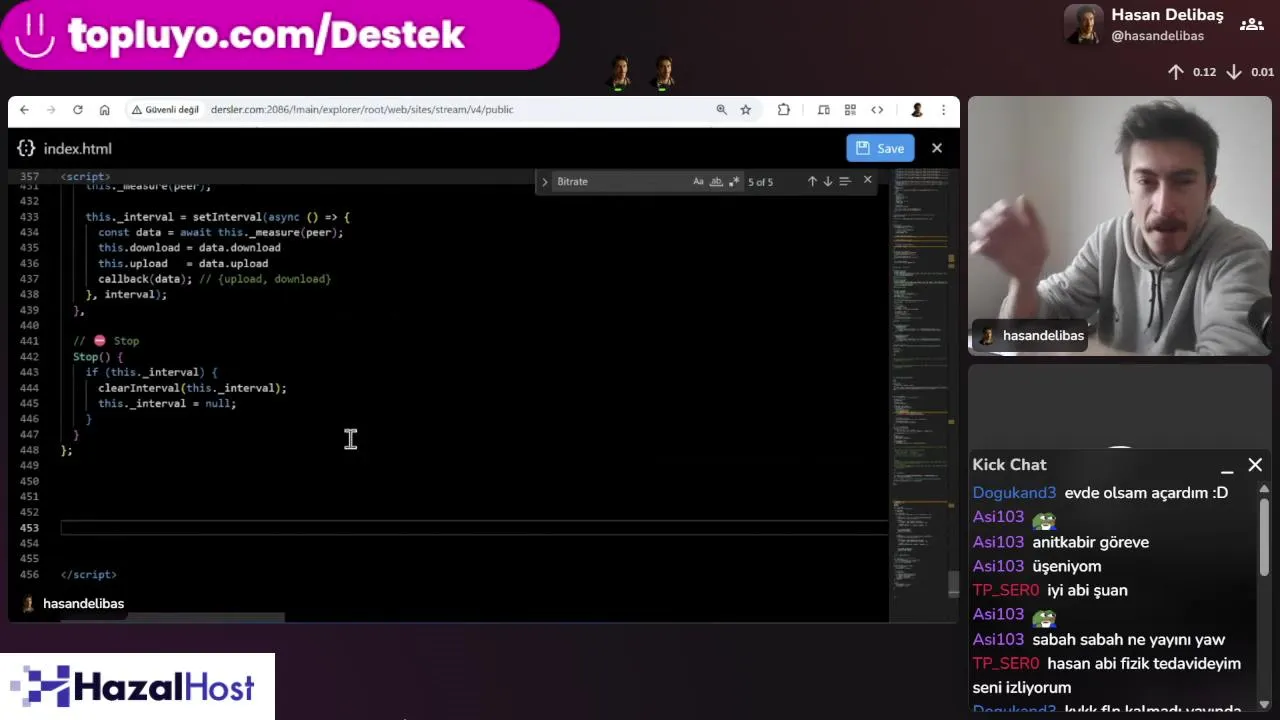The width and height of the screenshot is (1280, 720).
Task: Click 'clearInterval(this._interval);' code line
Action: tap(192, 388)
